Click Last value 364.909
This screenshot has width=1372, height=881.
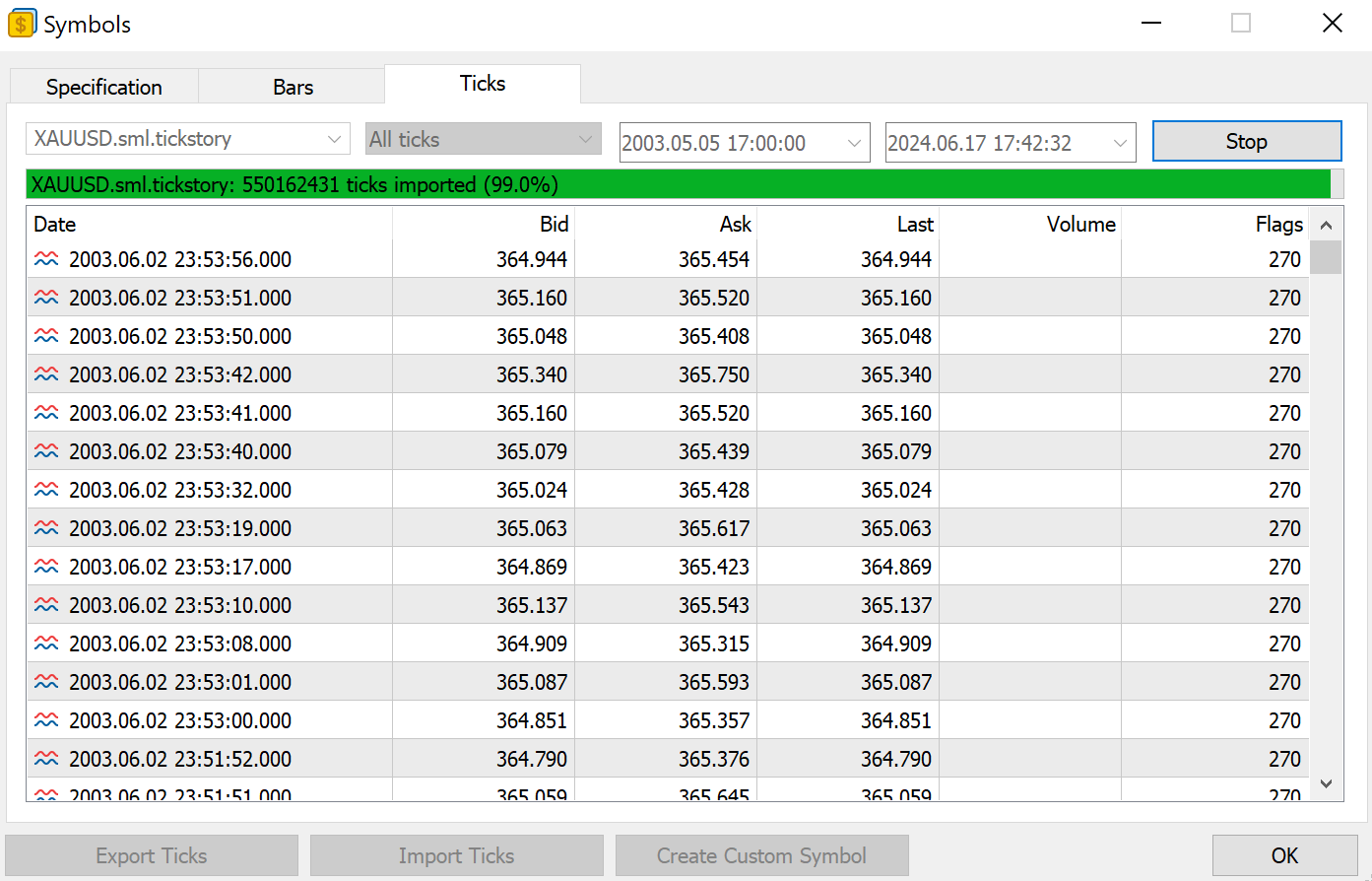tap(896, 644)
